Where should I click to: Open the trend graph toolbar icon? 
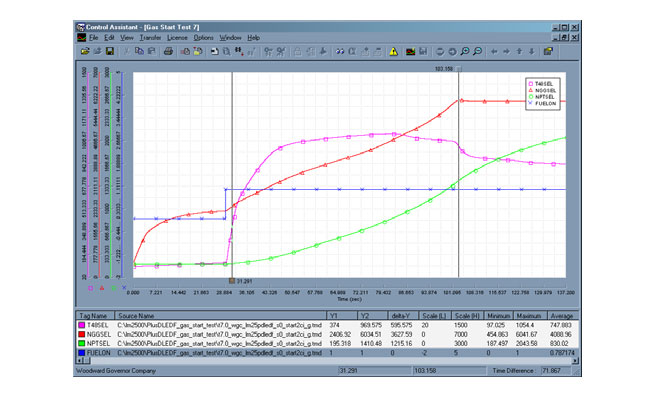coord(411,51)
